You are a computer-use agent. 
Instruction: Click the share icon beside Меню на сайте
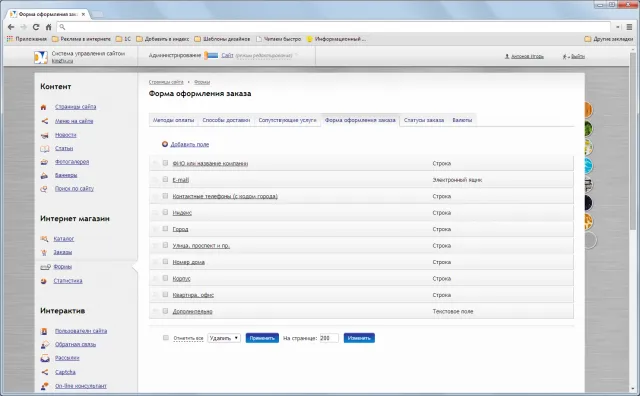coord(44,121)
